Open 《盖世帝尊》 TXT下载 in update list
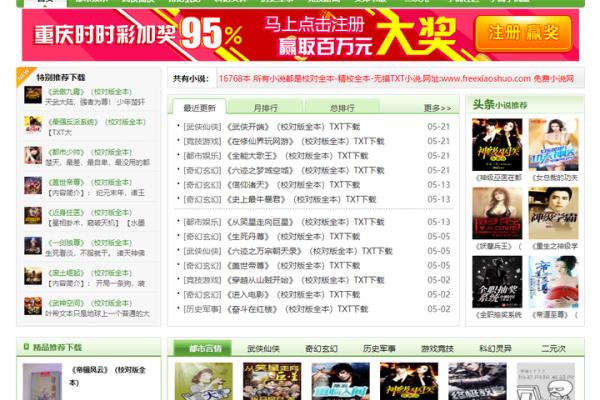 pyautogui.click(x=293, y=266)
